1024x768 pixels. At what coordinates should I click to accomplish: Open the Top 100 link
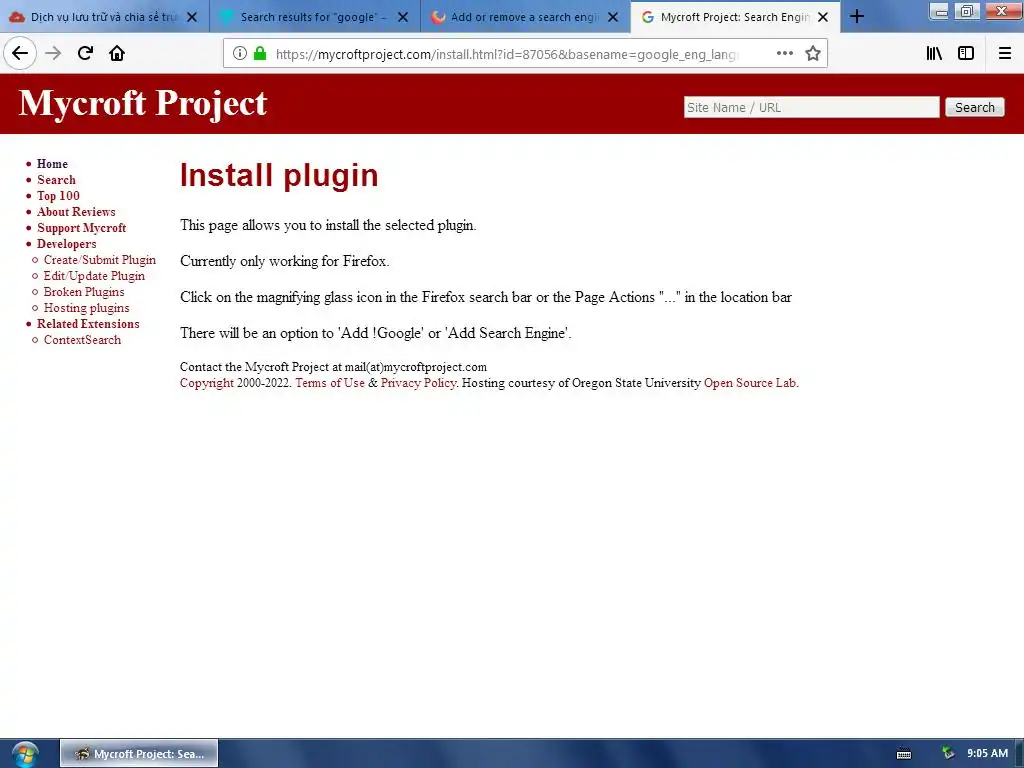coord(58,196)
